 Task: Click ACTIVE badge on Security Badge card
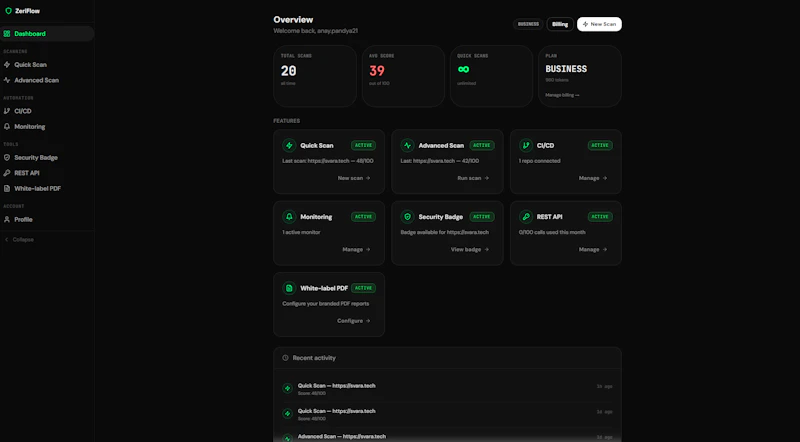pyautogui.click(x=482, y=217)
